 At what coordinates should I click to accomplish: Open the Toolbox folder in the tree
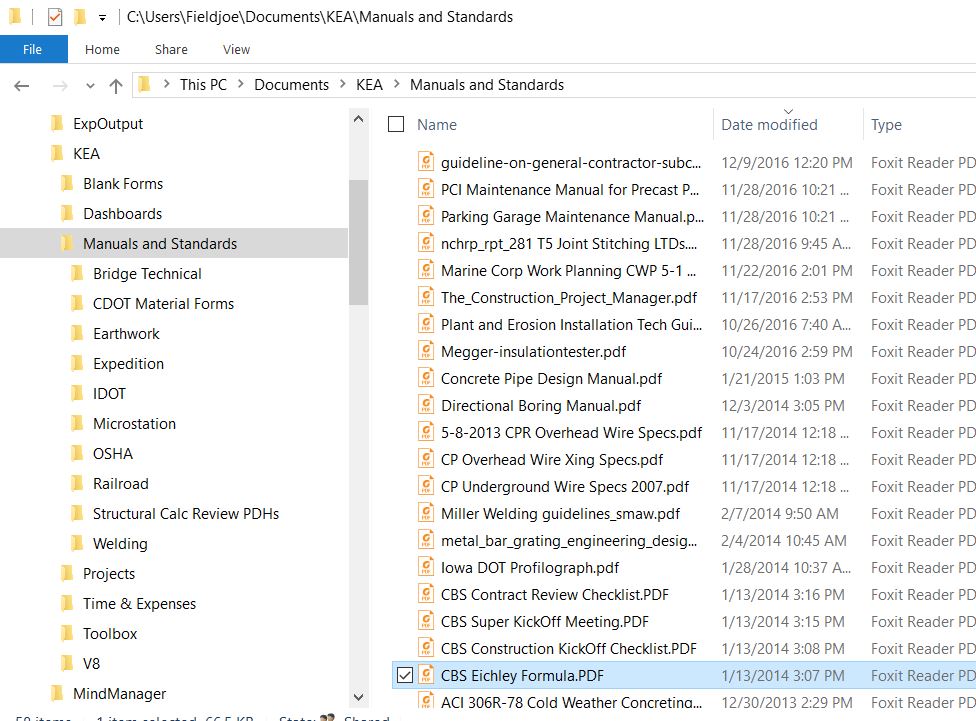click(x=110, y=634)
